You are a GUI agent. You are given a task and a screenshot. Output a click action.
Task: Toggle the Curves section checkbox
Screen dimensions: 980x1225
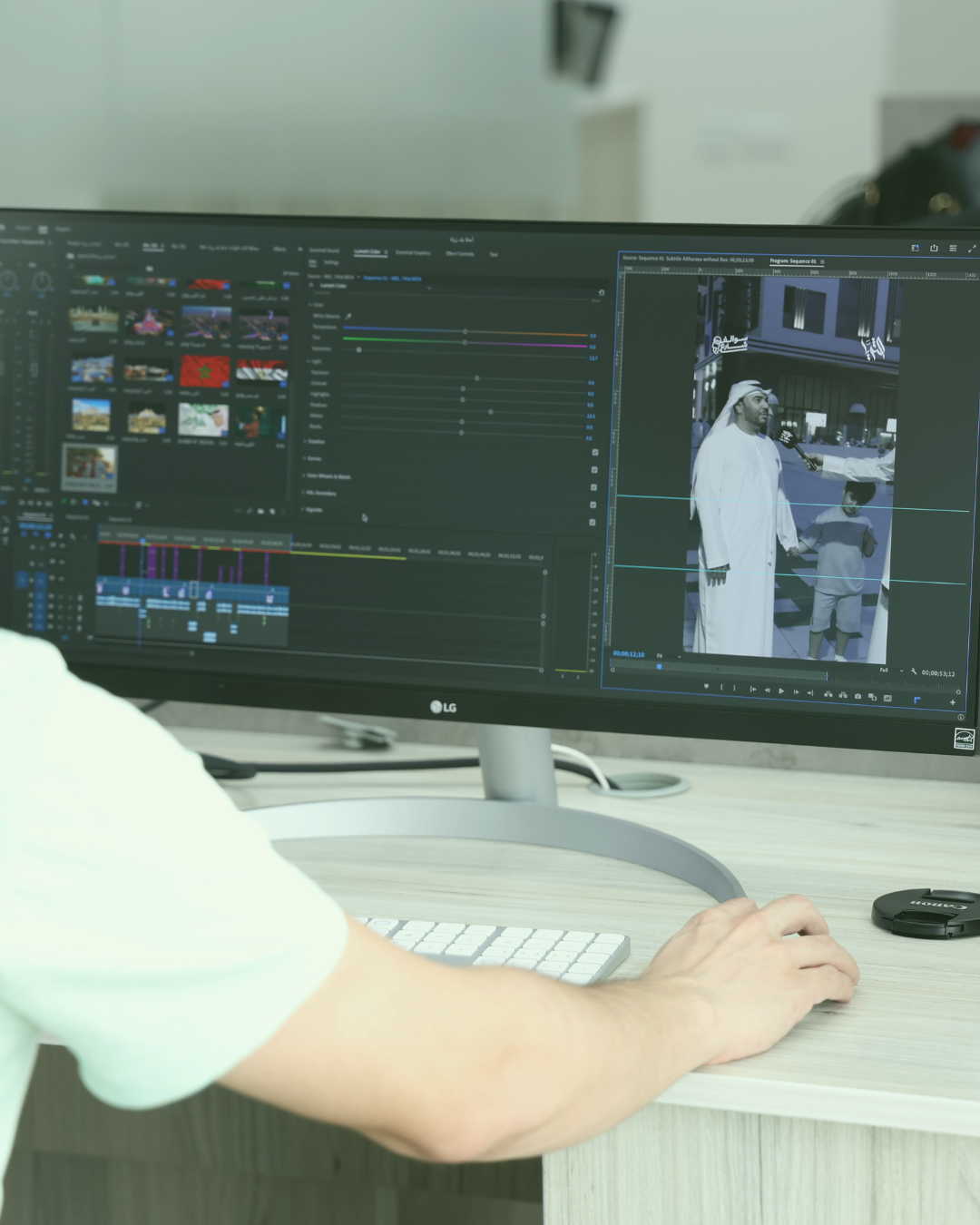[594, 470]
